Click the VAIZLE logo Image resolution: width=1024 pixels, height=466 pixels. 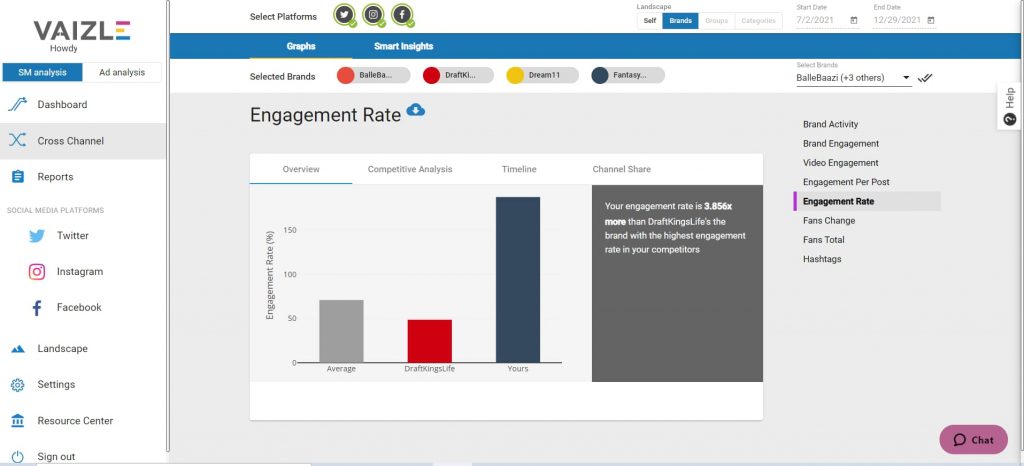pos(82,30)
